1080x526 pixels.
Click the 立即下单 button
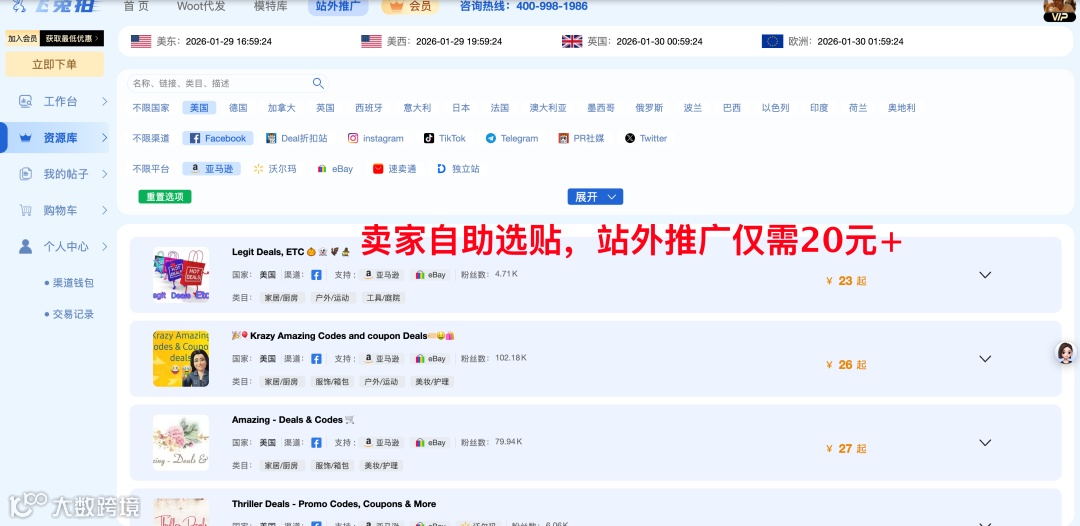tap(54, 65)
